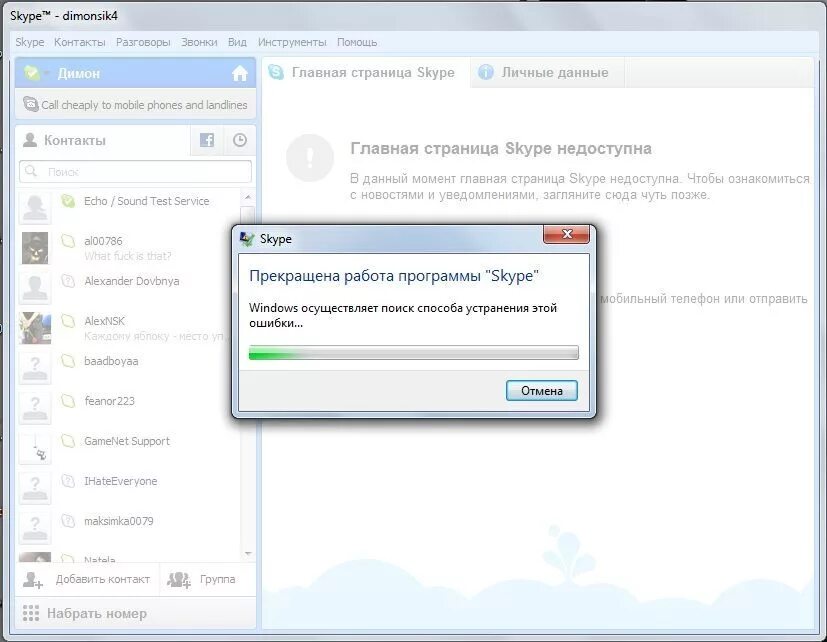This screenshot has height=642, width=827.
Task: Open the Вид menu
Action: pos(237,42)
